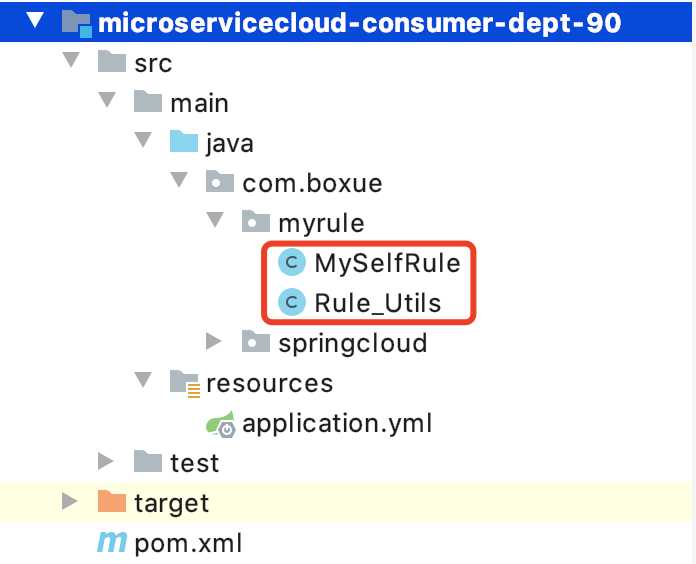Click the orange target folder icon
The image size is (696, 564).
tap(112, 501)
